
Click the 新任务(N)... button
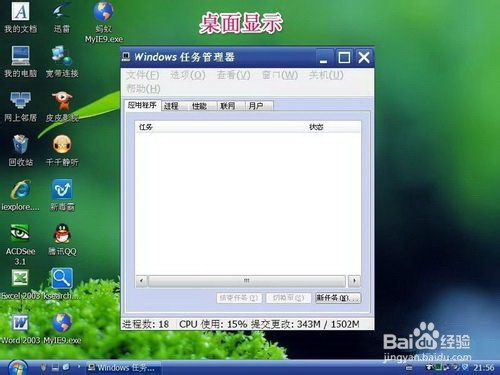pos(338,298)
